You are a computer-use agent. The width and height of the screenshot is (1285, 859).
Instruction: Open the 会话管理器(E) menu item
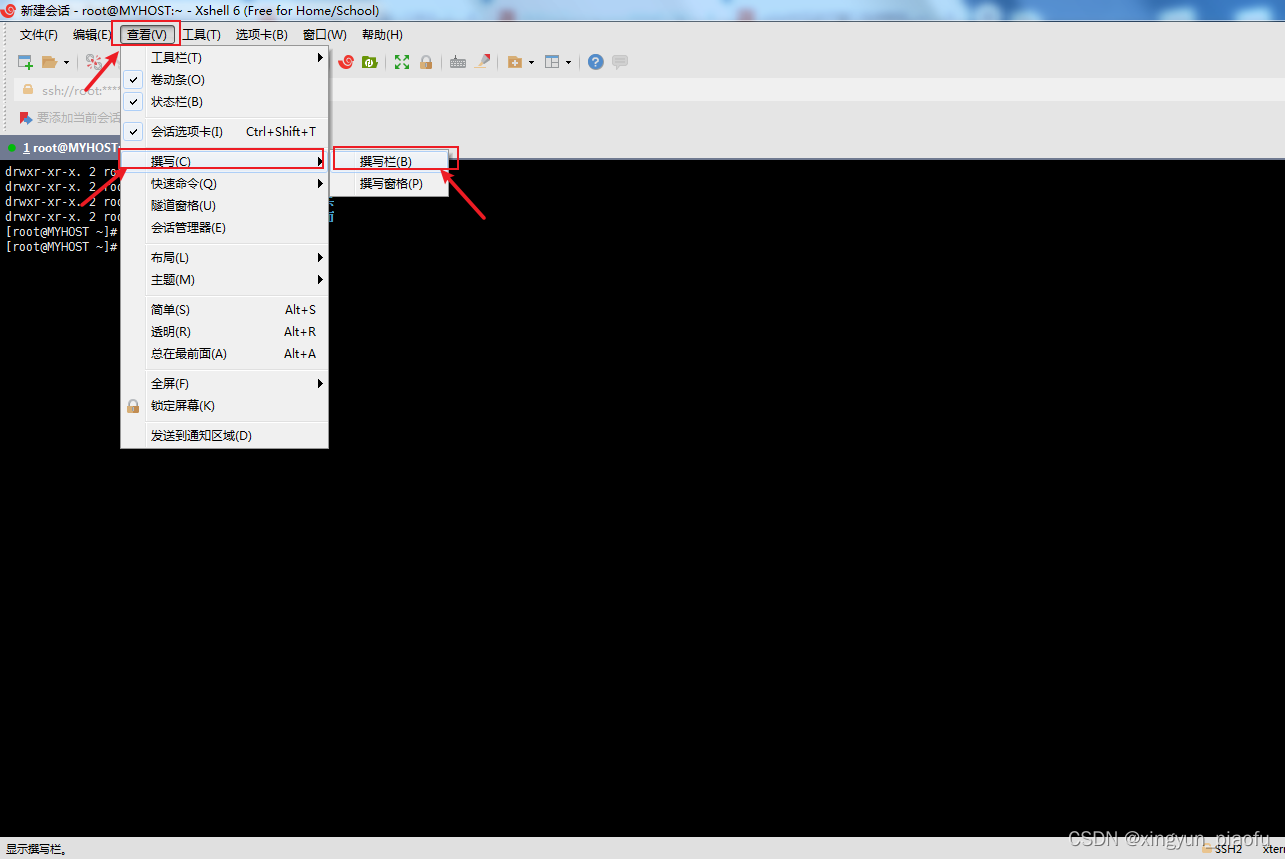[224, 228]
